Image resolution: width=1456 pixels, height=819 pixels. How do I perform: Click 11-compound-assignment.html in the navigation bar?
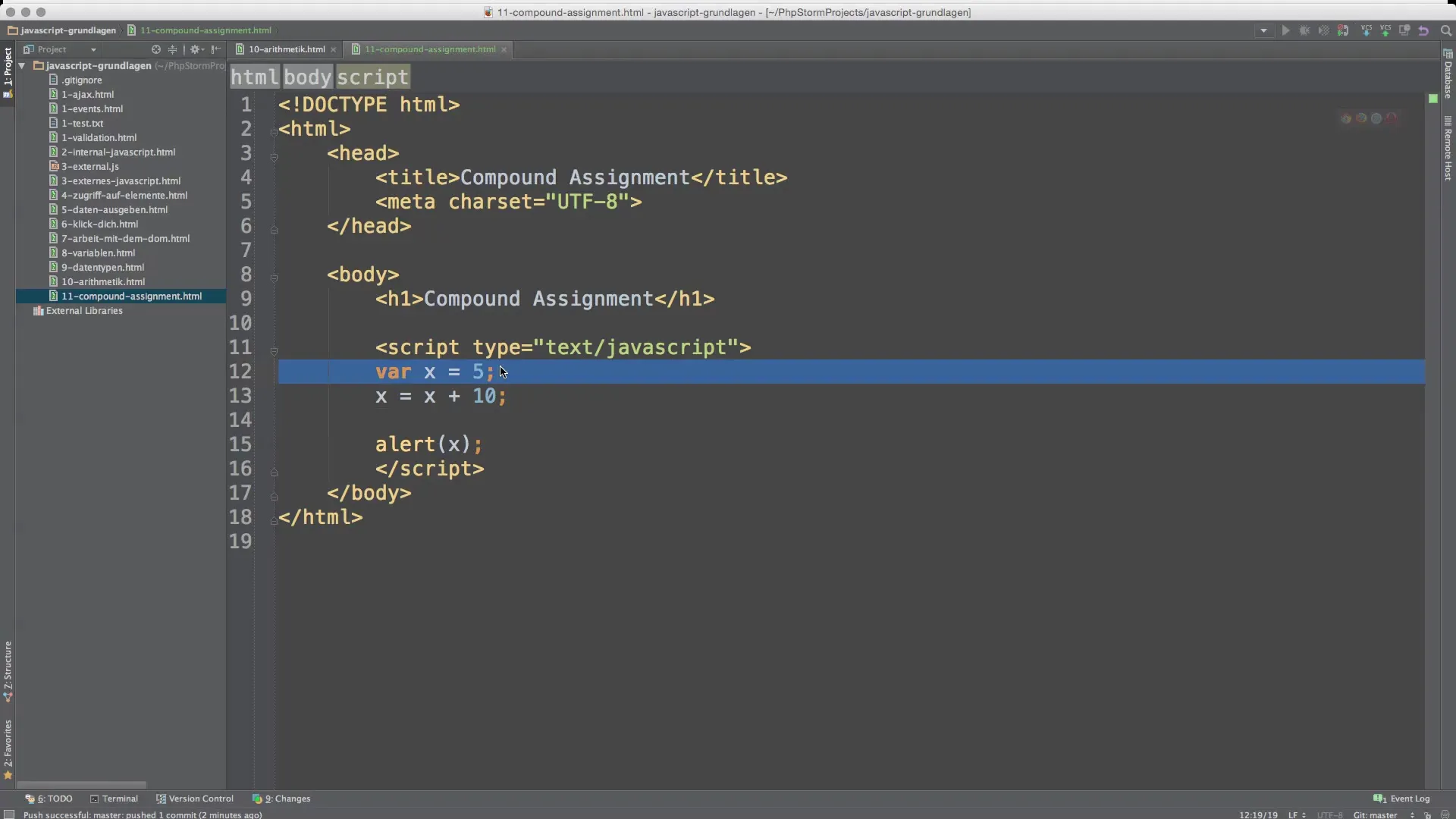(199, 31)
